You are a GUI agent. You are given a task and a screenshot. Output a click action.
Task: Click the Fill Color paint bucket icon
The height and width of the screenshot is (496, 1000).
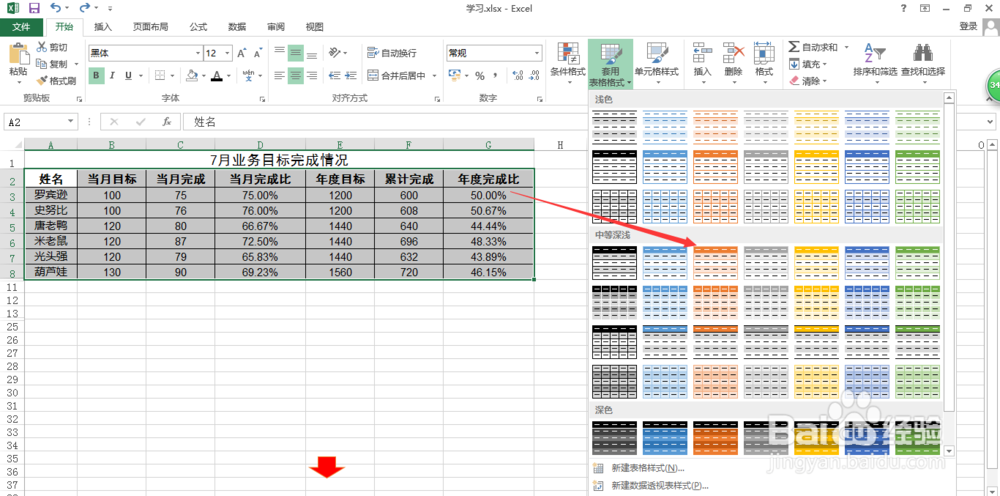[x=192, y=76]
